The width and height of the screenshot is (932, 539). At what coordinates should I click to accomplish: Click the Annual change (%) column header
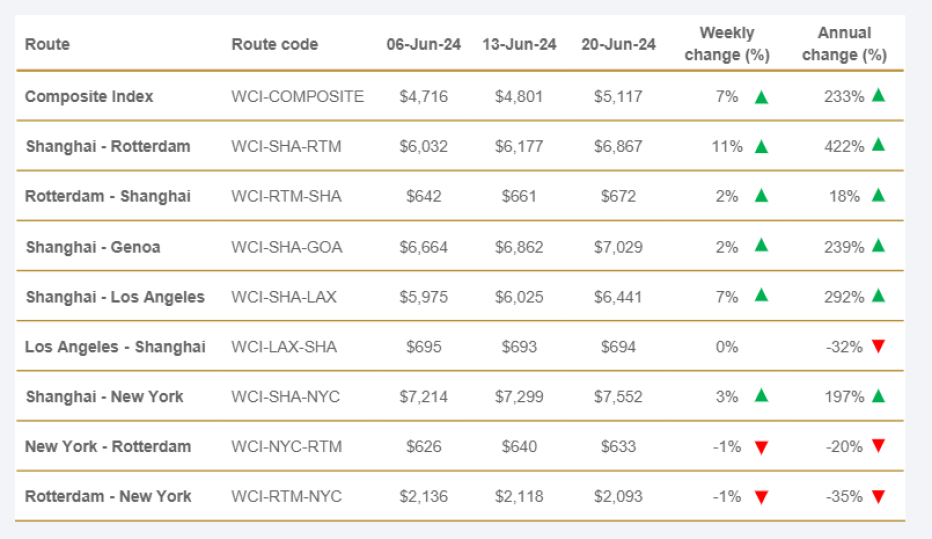pos(844,44)
